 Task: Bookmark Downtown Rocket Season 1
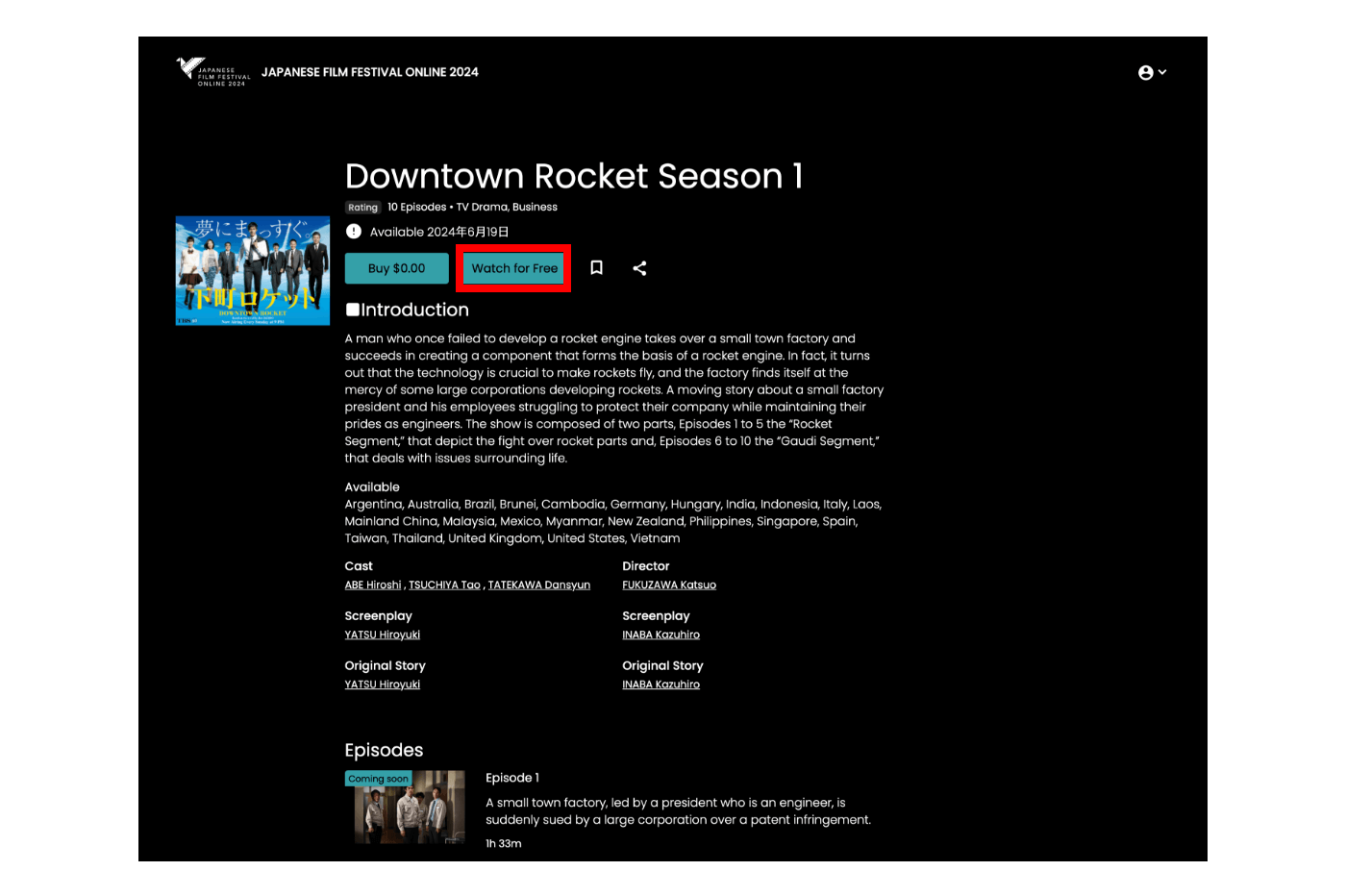coord(596,268)
